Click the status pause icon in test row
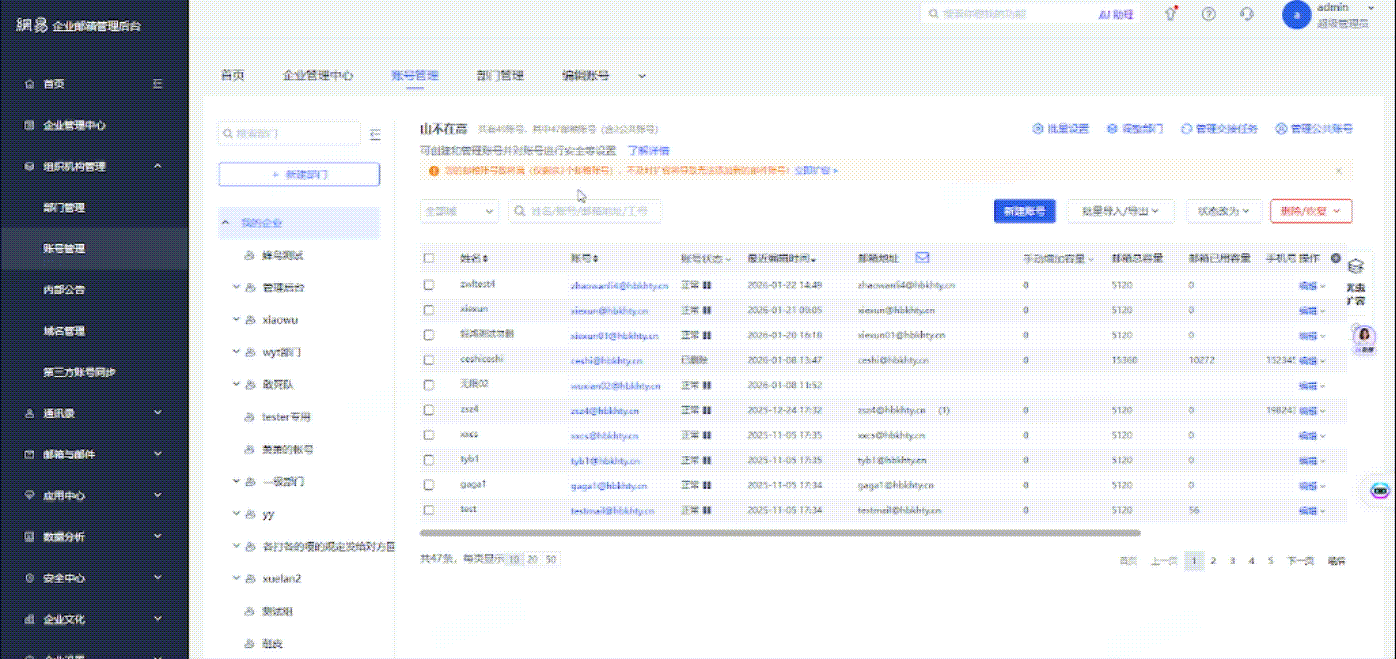 (x=708, y=510)
